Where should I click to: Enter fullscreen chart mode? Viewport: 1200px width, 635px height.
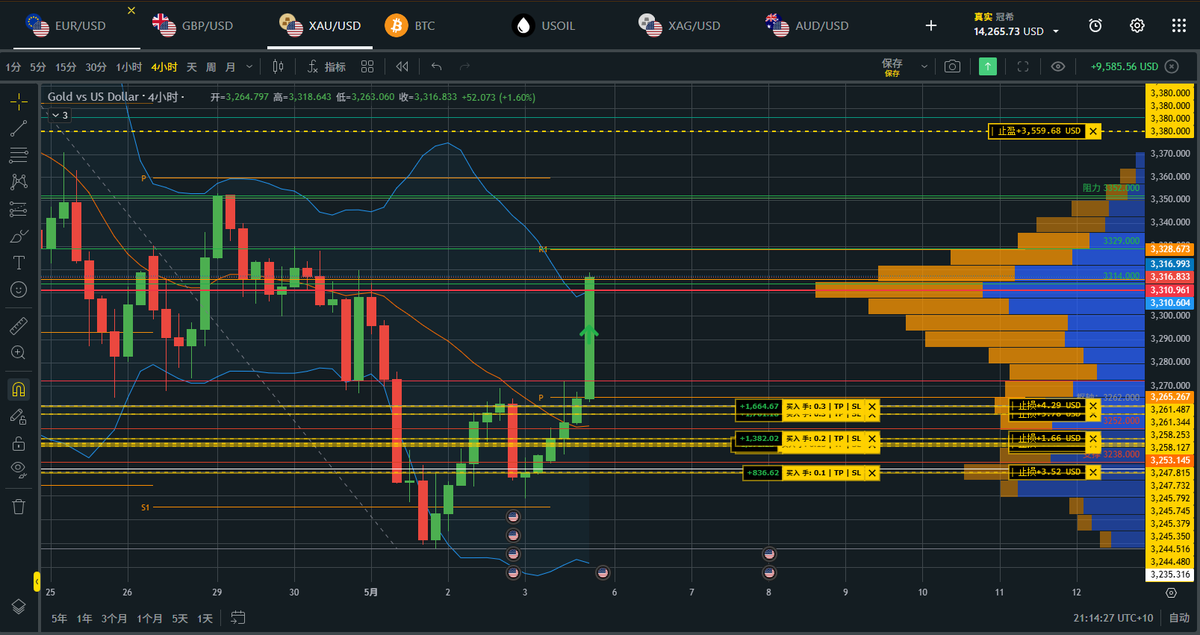pyautogui.click(x=1023, y=67)
